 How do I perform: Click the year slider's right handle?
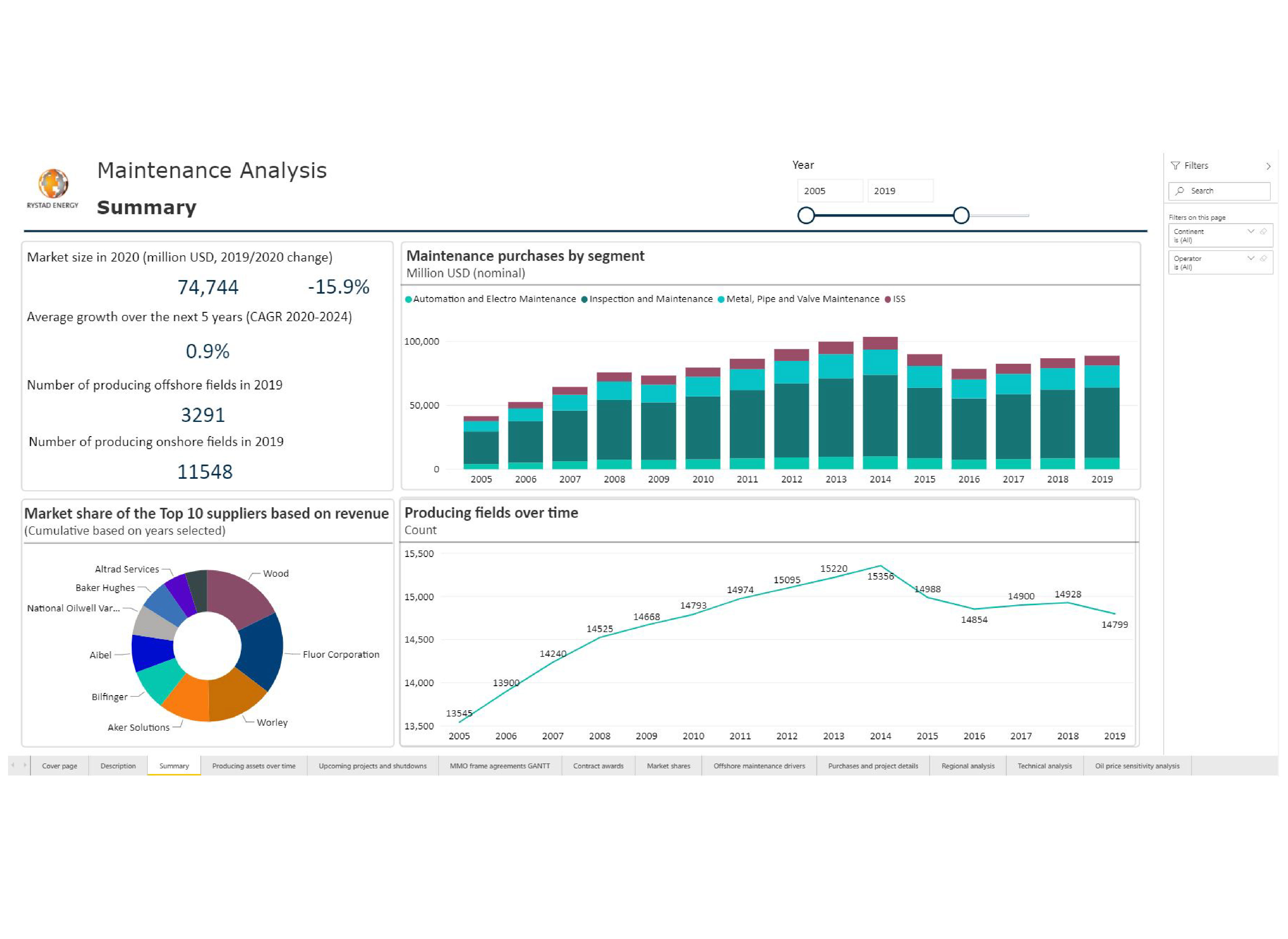[961, 215]
